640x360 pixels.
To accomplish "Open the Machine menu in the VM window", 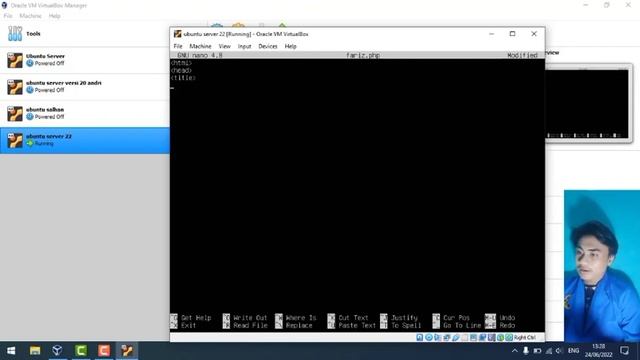I will pos(200,46).
